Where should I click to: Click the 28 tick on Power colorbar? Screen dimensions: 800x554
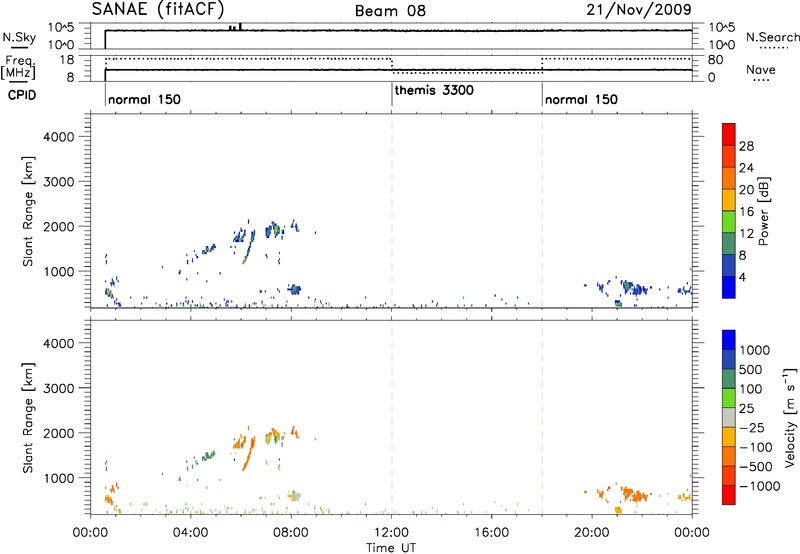click(746, 146)
